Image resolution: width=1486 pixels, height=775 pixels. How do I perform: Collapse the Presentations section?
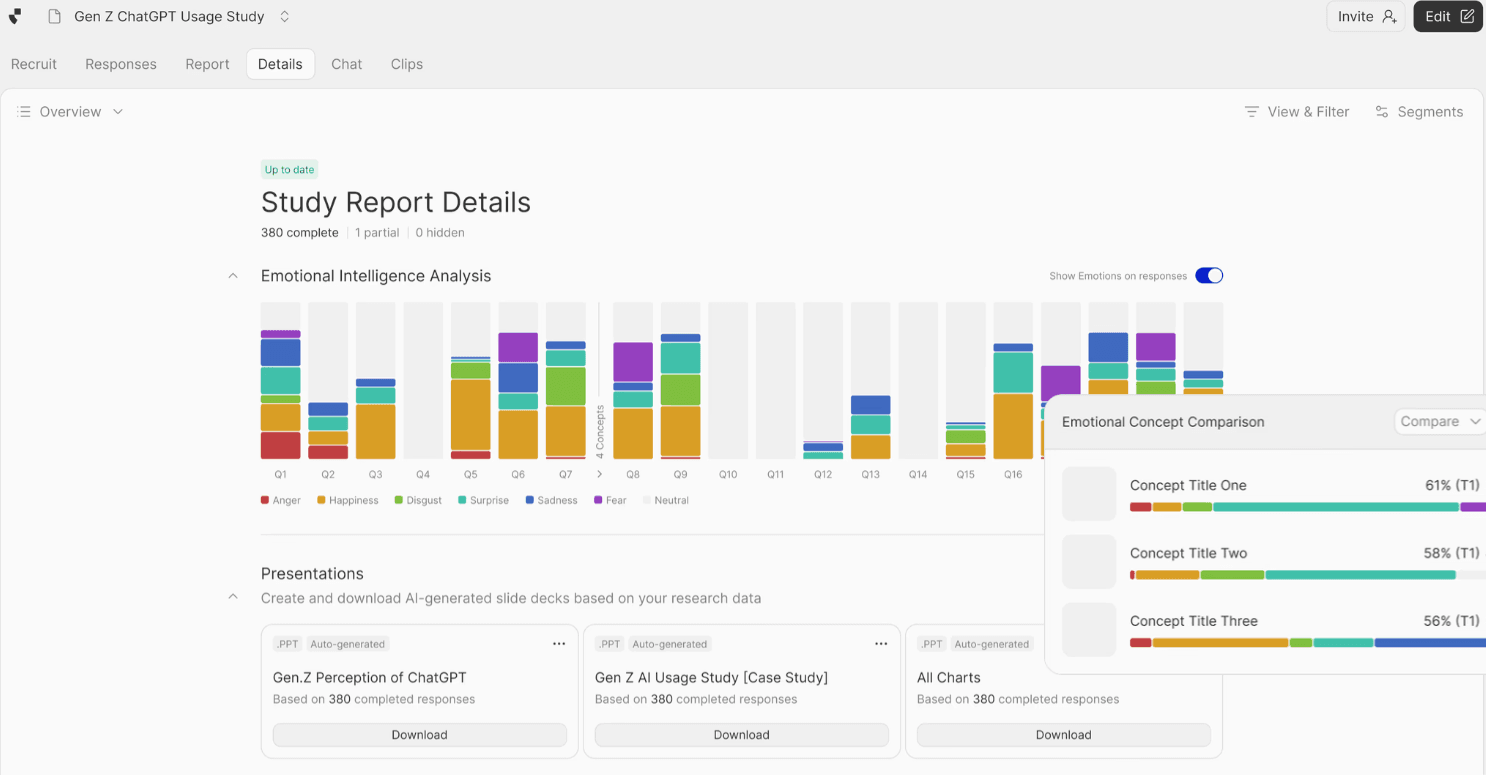click(233, 597)
